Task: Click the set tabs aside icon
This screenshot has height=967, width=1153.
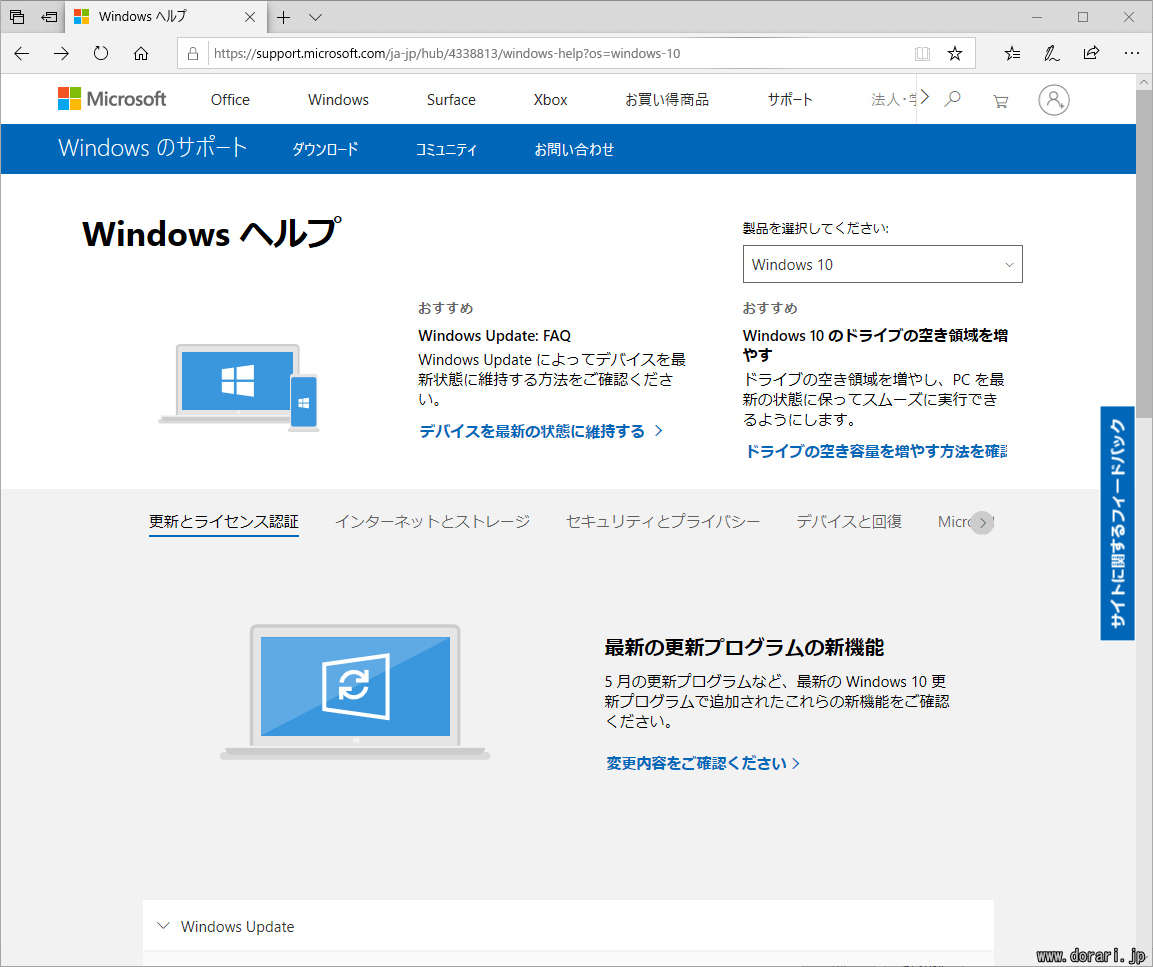Action: [x=50, y=16]
